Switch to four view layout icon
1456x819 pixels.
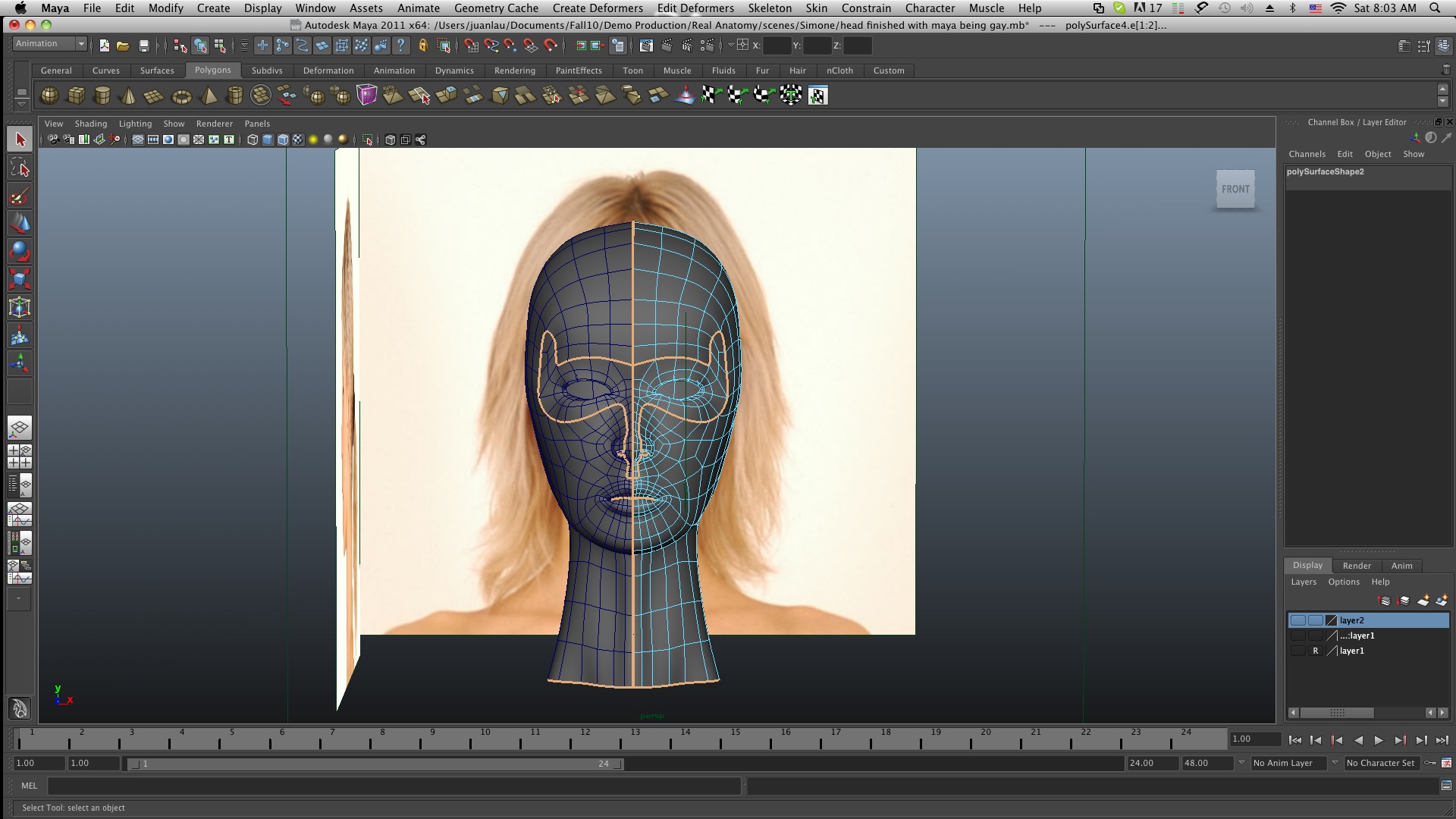(x=20, y=457)
